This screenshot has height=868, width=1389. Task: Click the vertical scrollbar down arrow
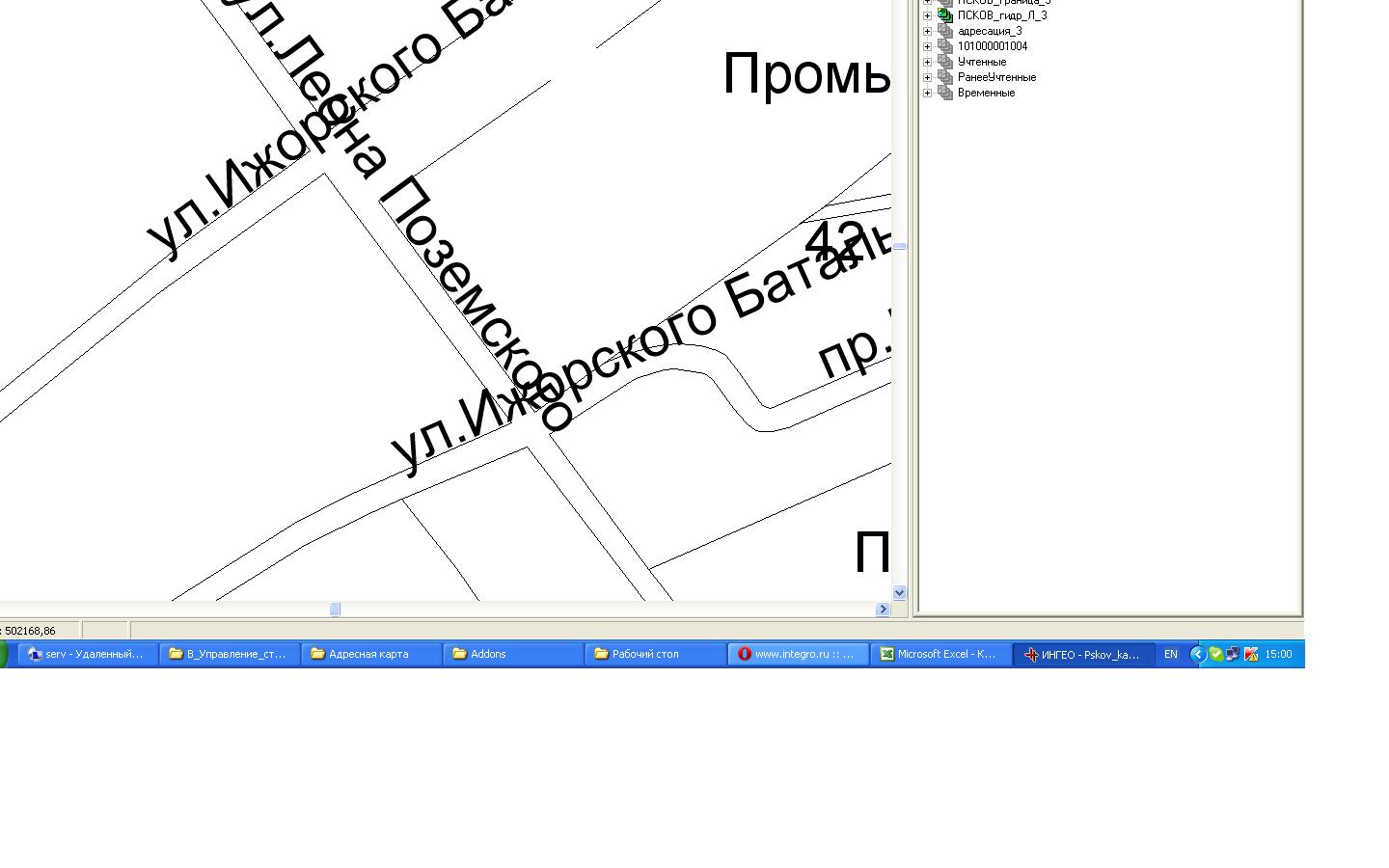click(x=899, y=593)
